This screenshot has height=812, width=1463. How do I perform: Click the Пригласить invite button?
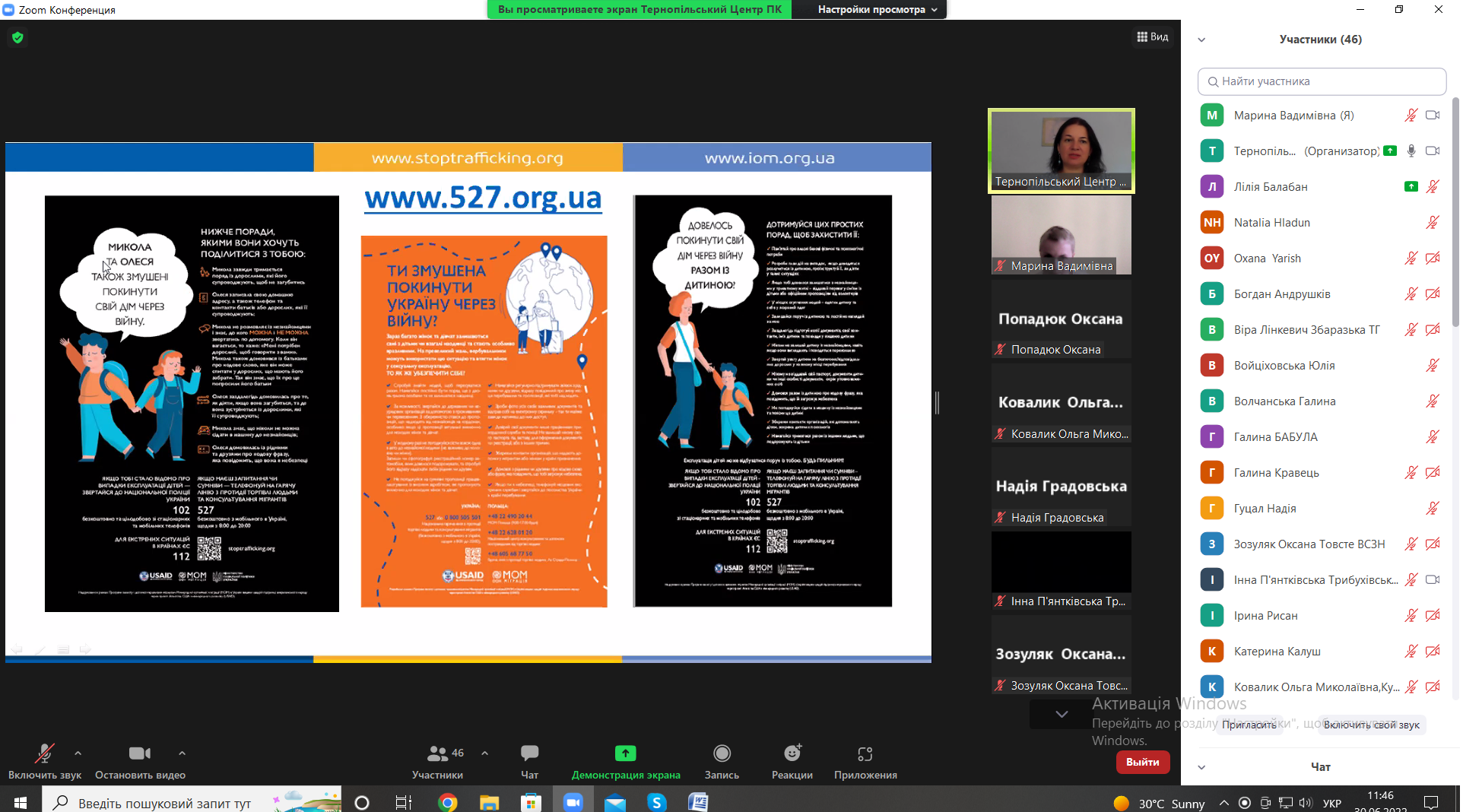1249,725
